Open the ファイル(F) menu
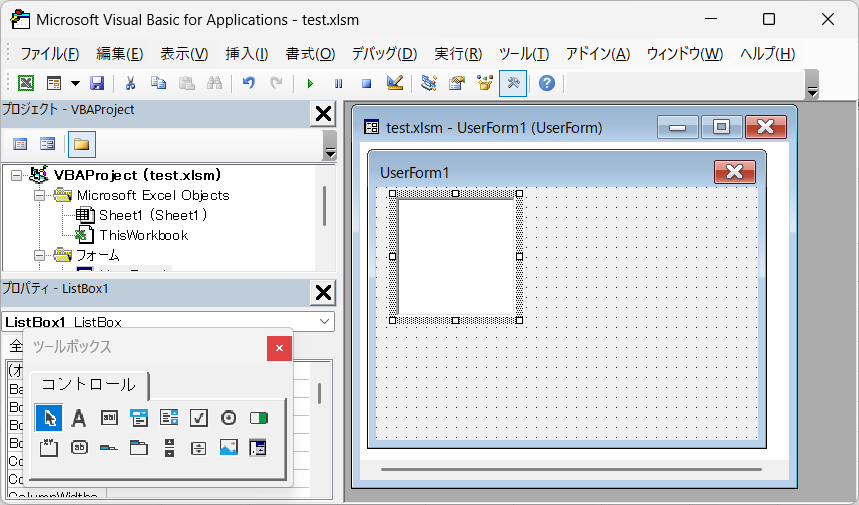This screenshot has width=859, height=505. coord(50,54)
